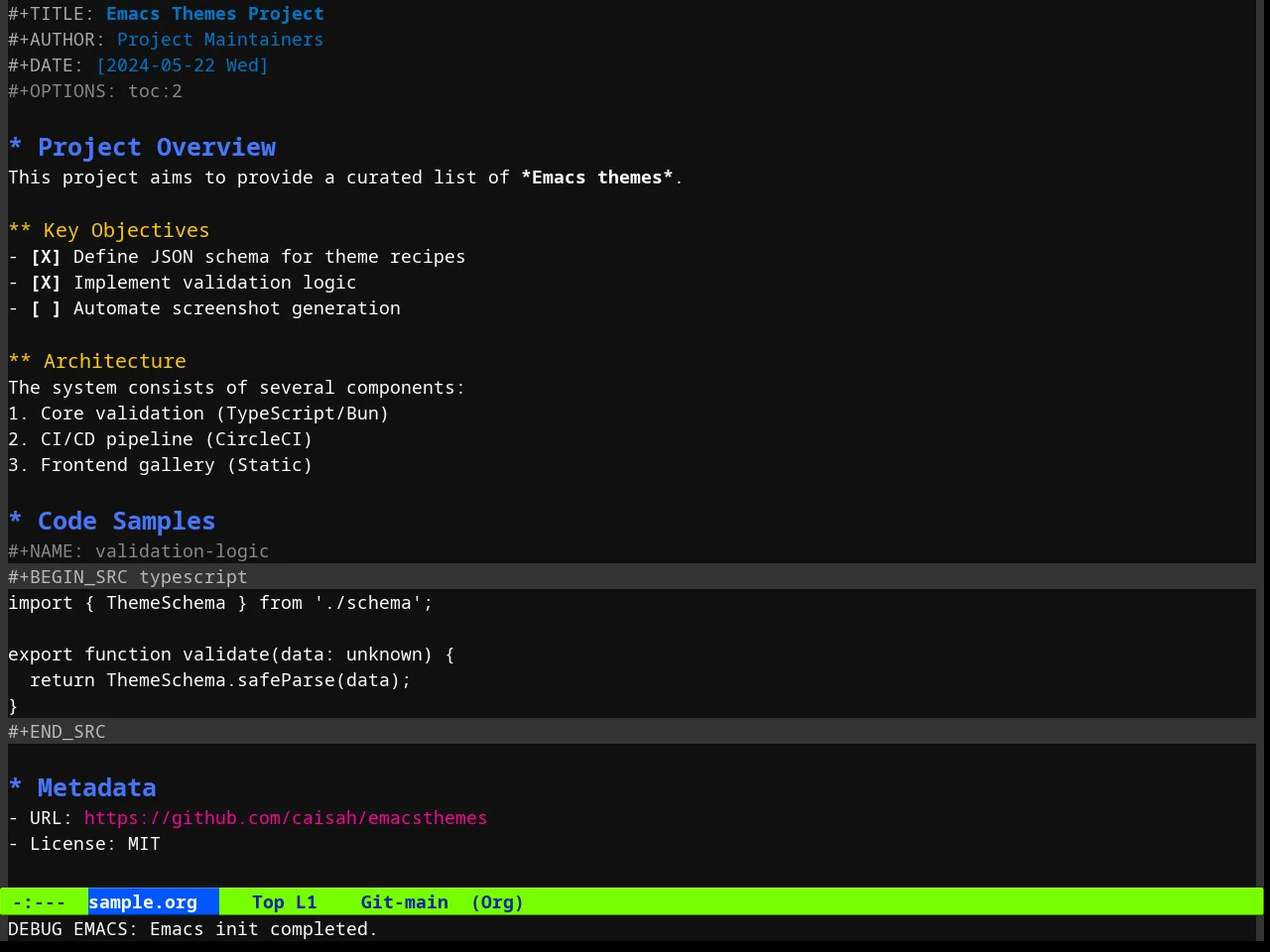Click sample.org buffer name in mode line

pyautogui.click(x=143, y=902)
